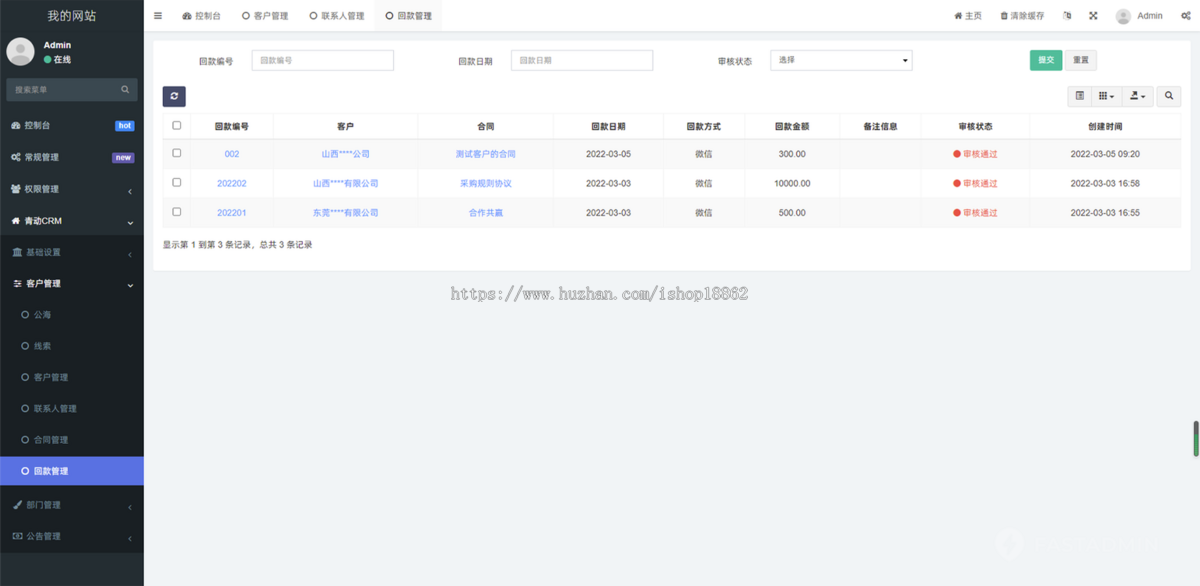Click the green 提交 submit button
1200x586 pixels.
[x=1046, y=60]
